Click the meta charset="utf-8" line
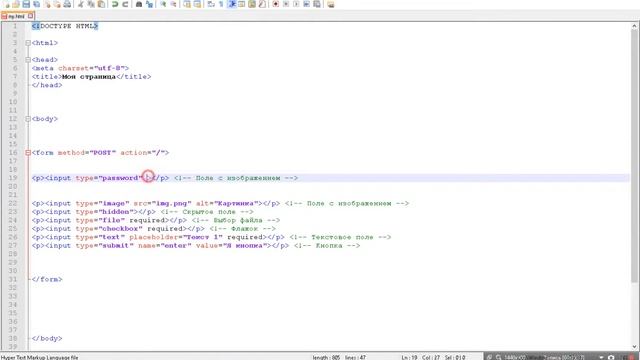This screenshot has height=360, width=640. [80, 68]
